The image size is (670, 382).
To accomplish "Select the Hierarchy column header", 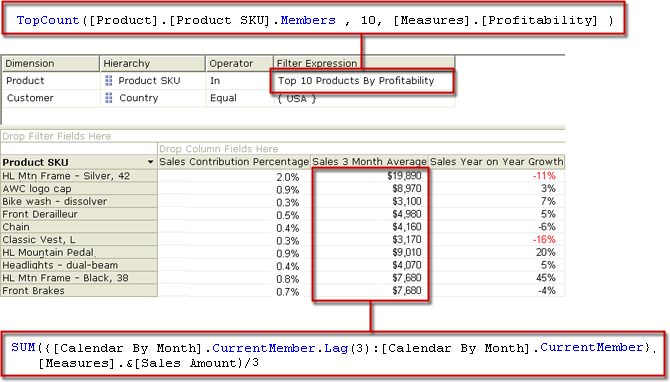I will tap(152, 63).
